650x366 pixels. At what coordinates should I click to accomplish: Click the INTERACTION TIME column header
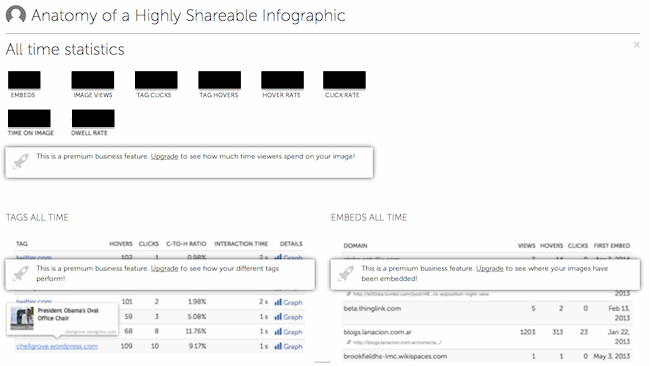click(x=241, y=244)
